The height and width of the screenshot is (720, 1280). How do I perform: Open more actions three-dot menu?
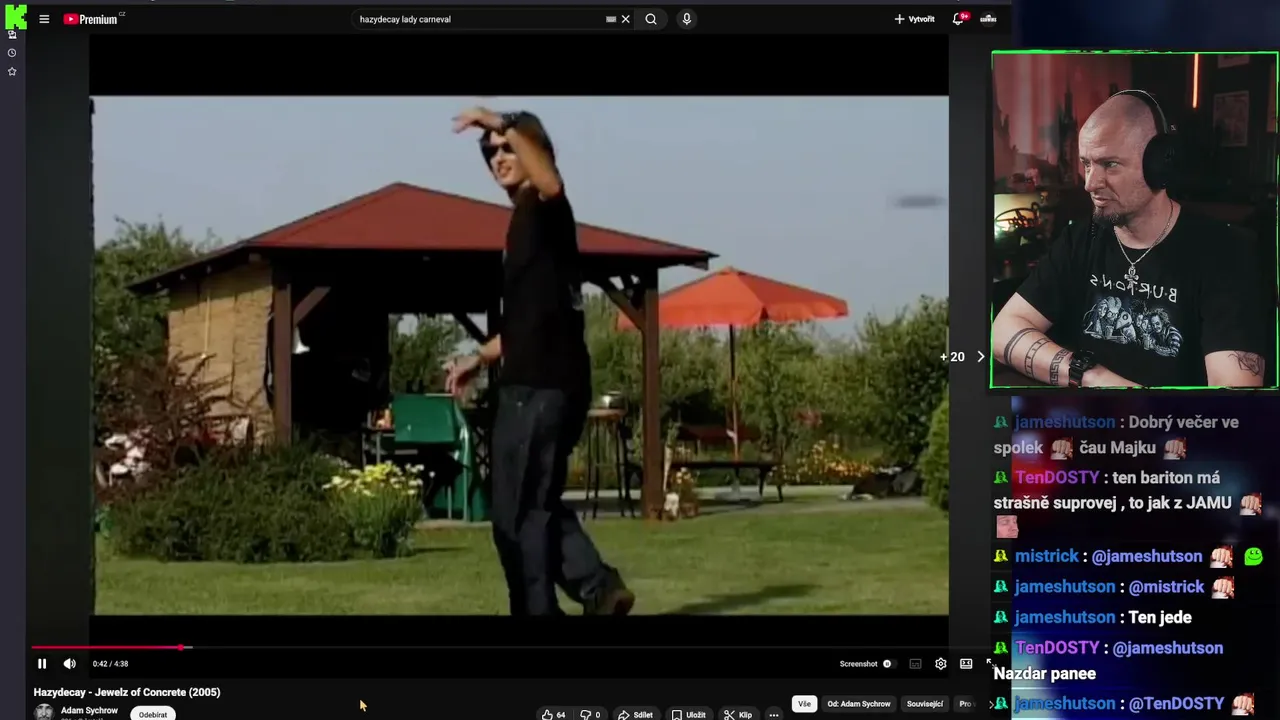coord(774,715)
